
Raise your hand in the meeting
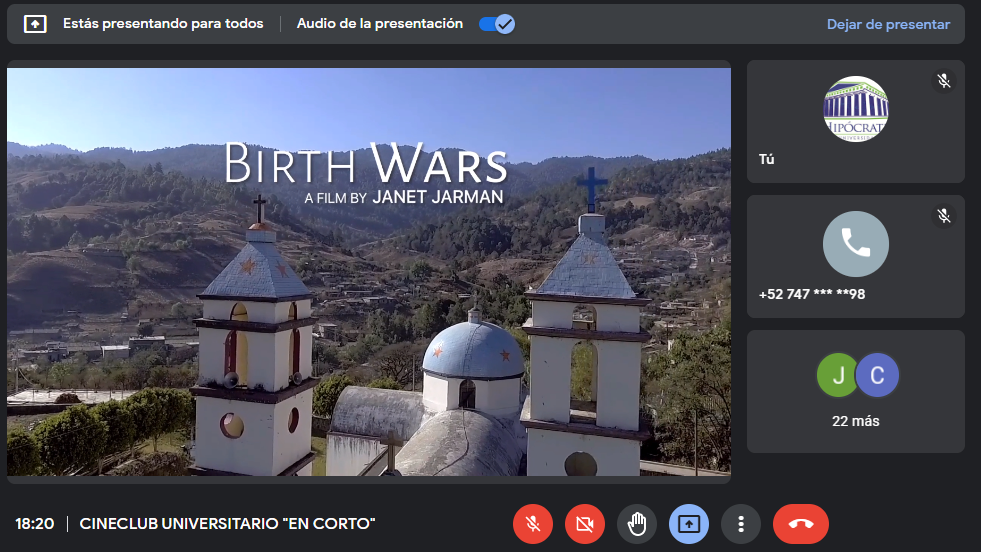(x=637, y=523)
